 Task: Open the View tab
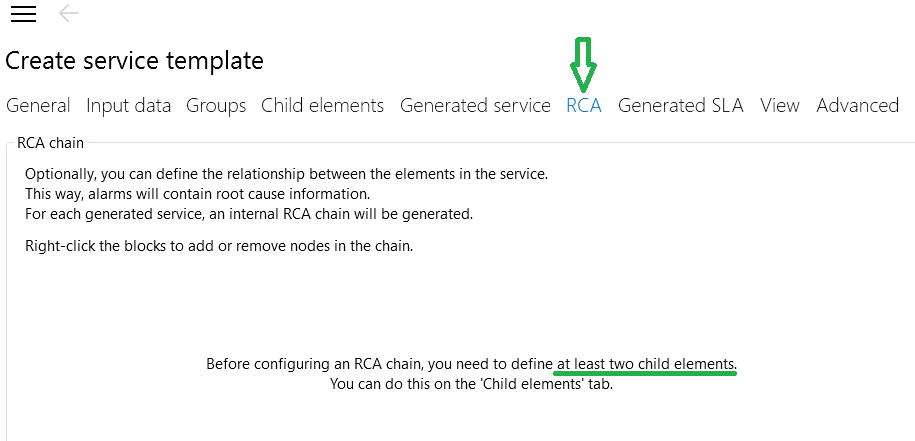pos(780,105)
